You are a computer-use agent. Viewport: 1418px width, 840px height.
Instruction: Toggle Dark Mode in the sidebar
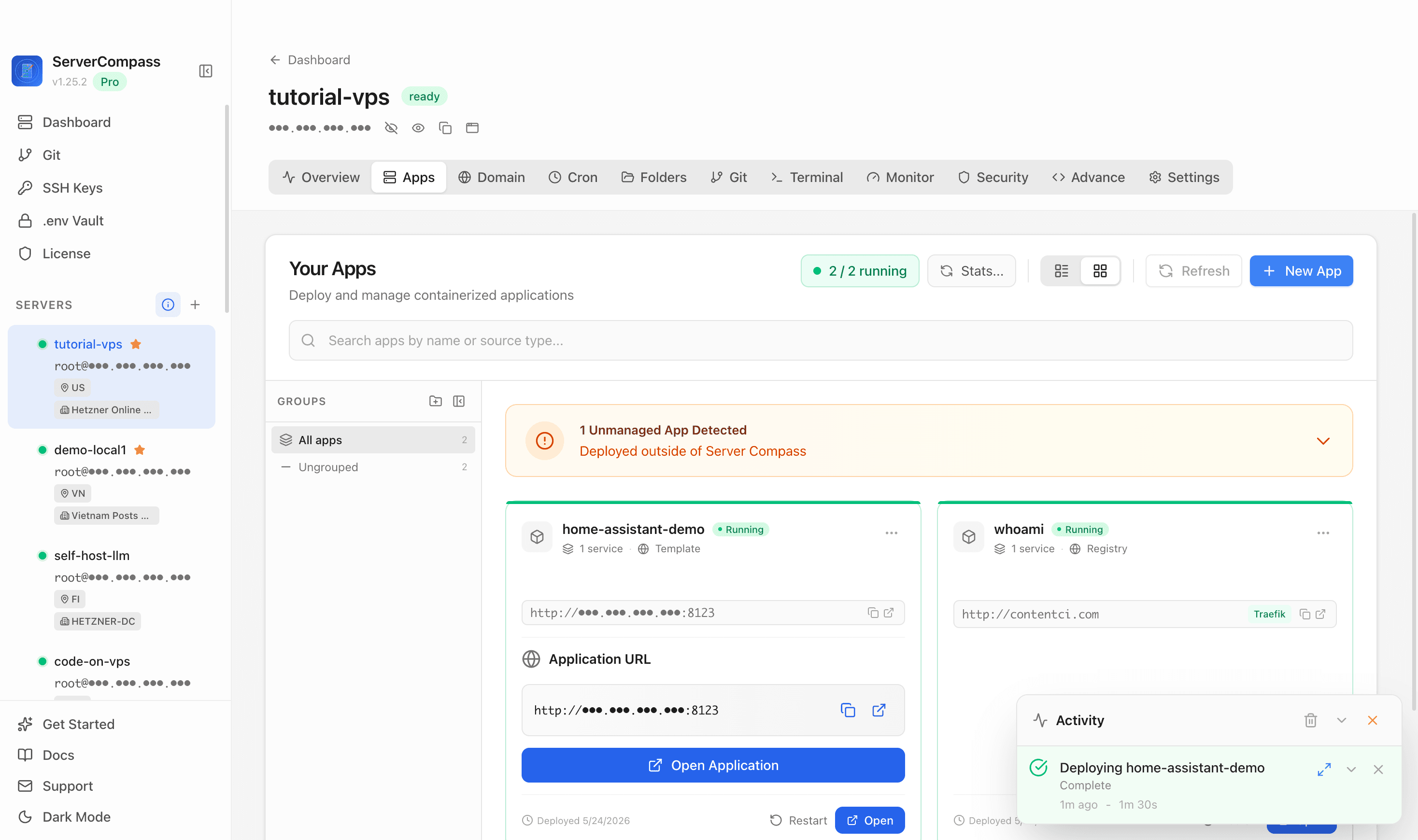(x=65, y=817)
